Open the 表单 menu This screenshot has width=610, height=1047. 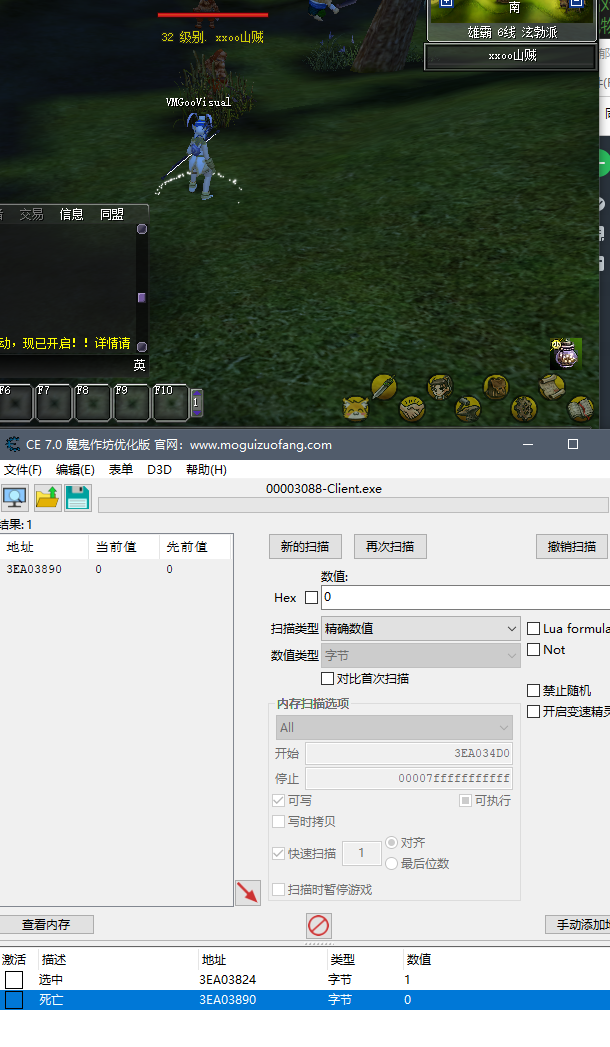coord(121,469)
